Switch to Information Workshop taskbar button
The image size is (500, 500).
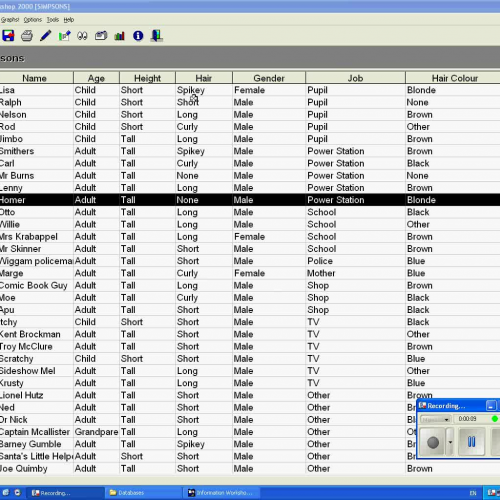pos(221,493)
